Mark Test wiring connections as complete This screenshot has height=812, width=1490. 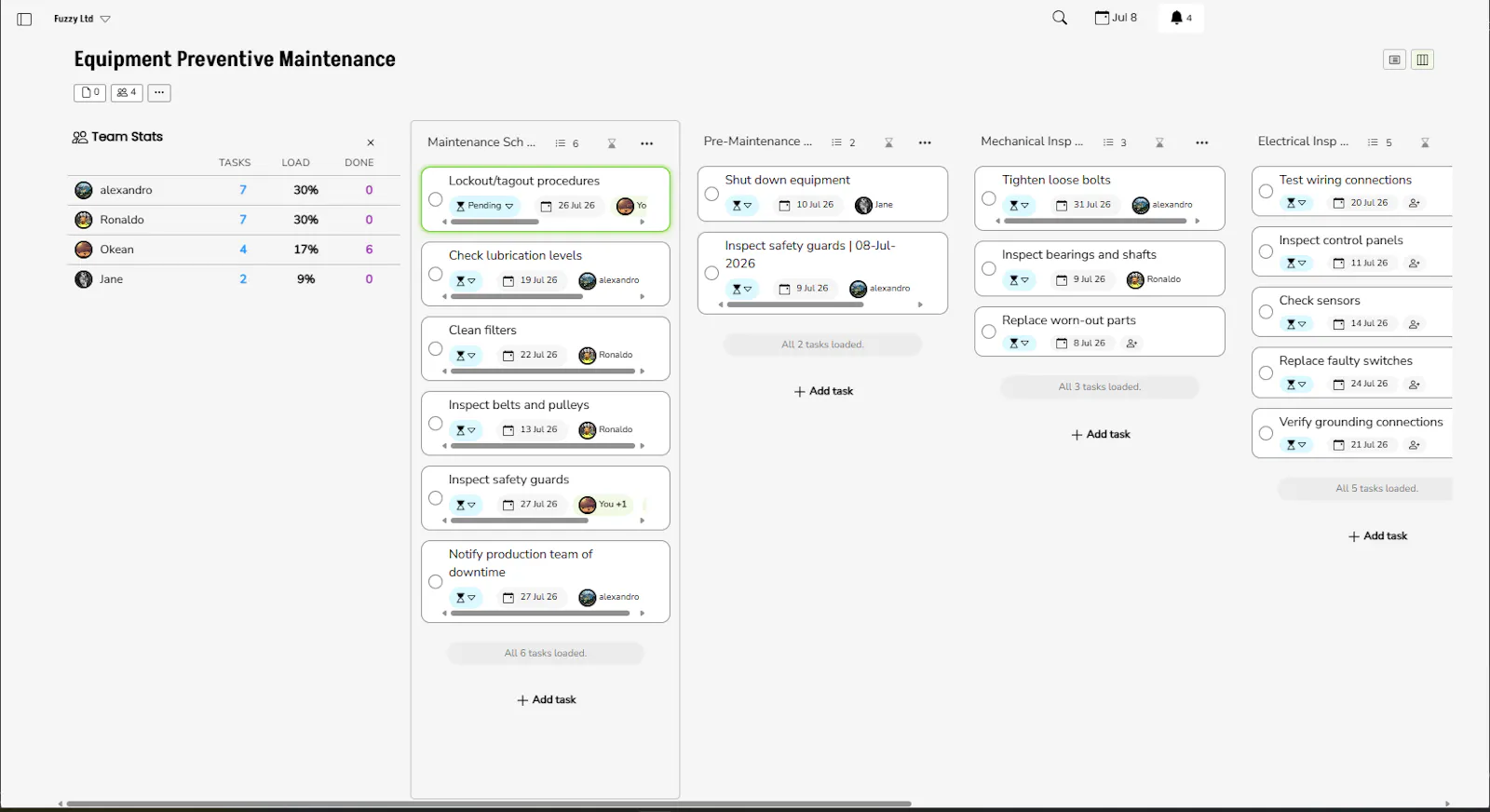pyautogui.click(x=1266, y=191)
